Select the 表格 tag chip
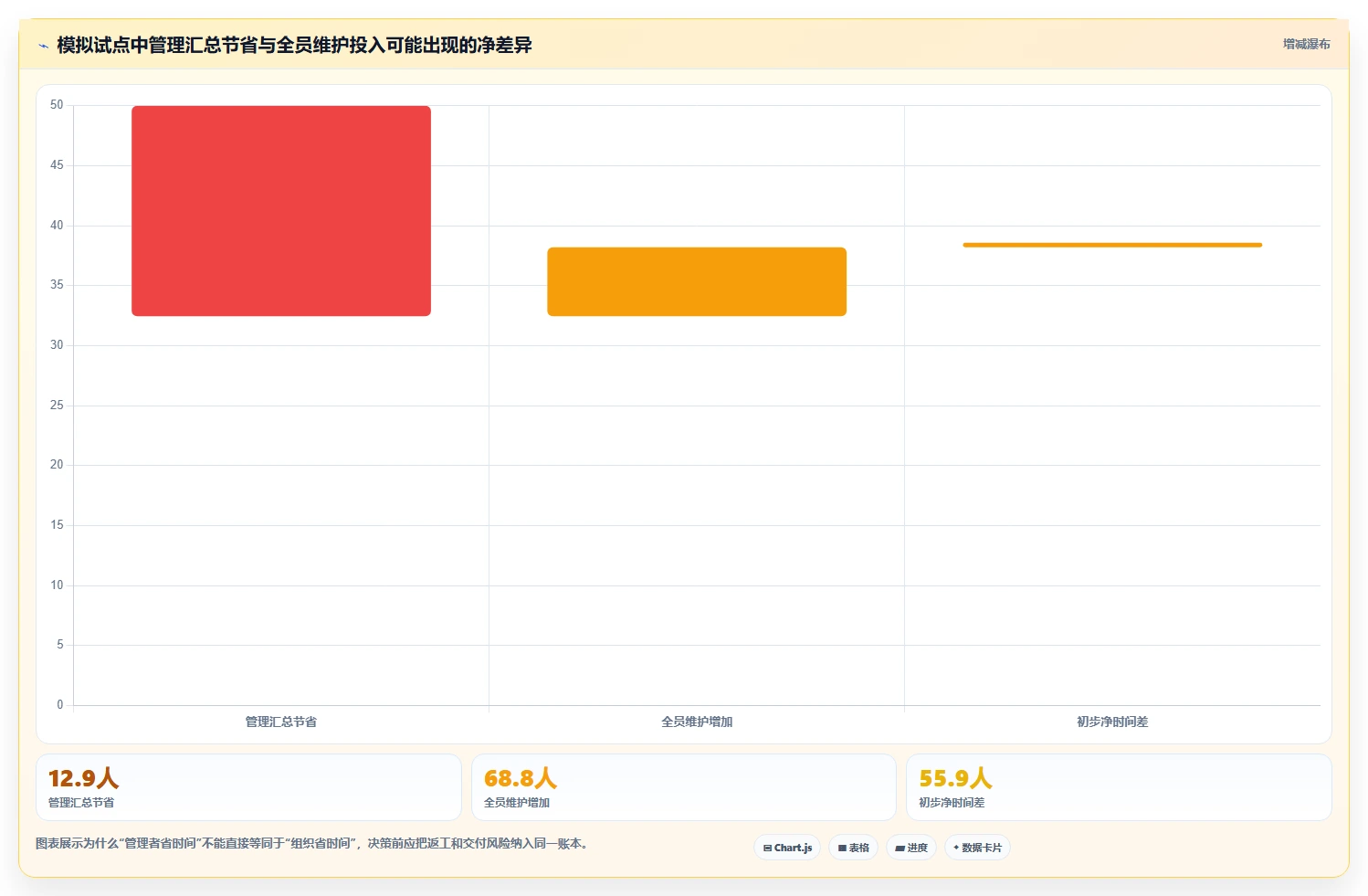This screenshot has width=1368, height=896. [853, 848]
